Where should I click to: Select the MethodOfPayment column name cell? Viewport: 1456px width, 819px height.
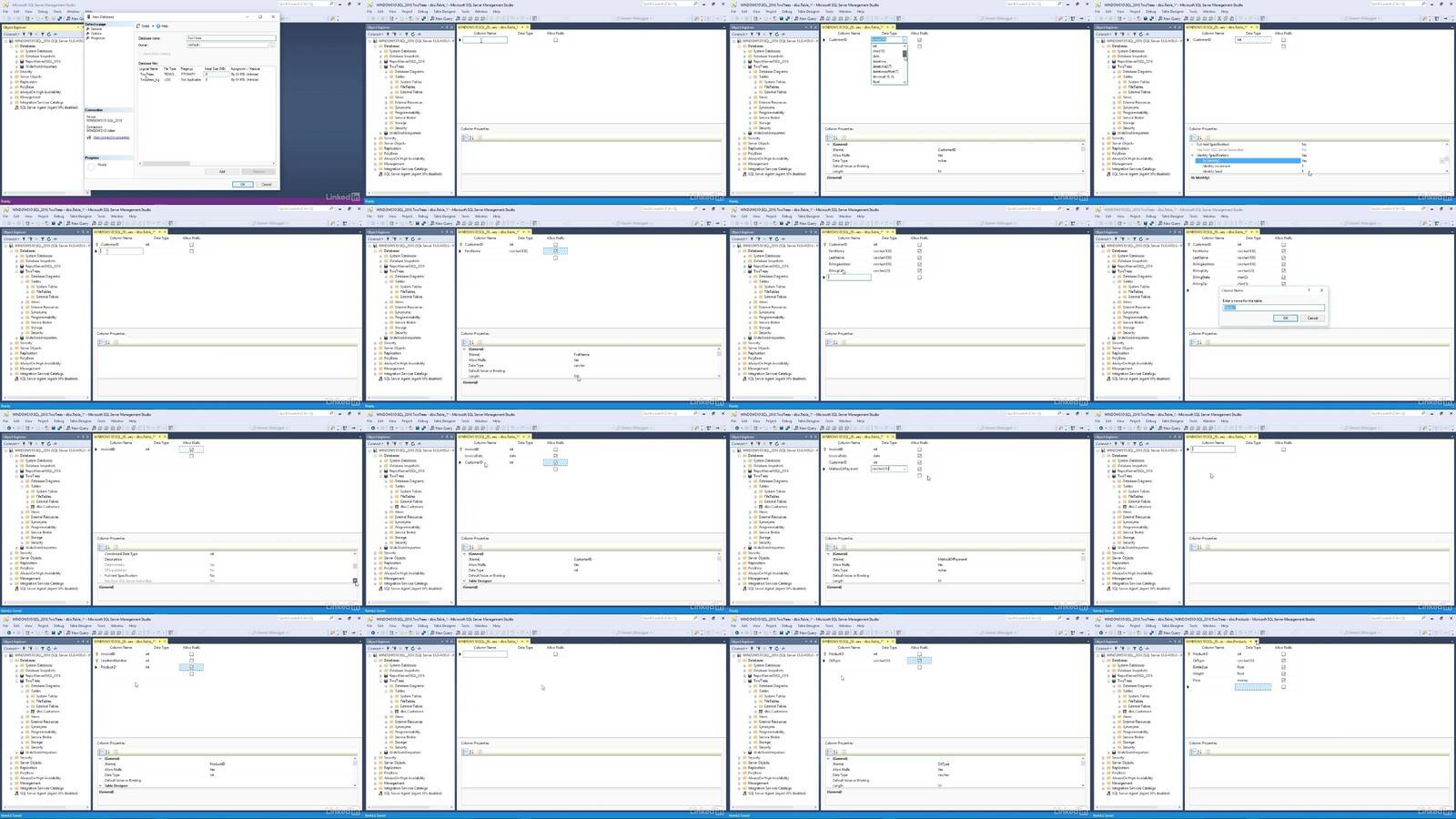pyautogui.click(x=844, y=469)
